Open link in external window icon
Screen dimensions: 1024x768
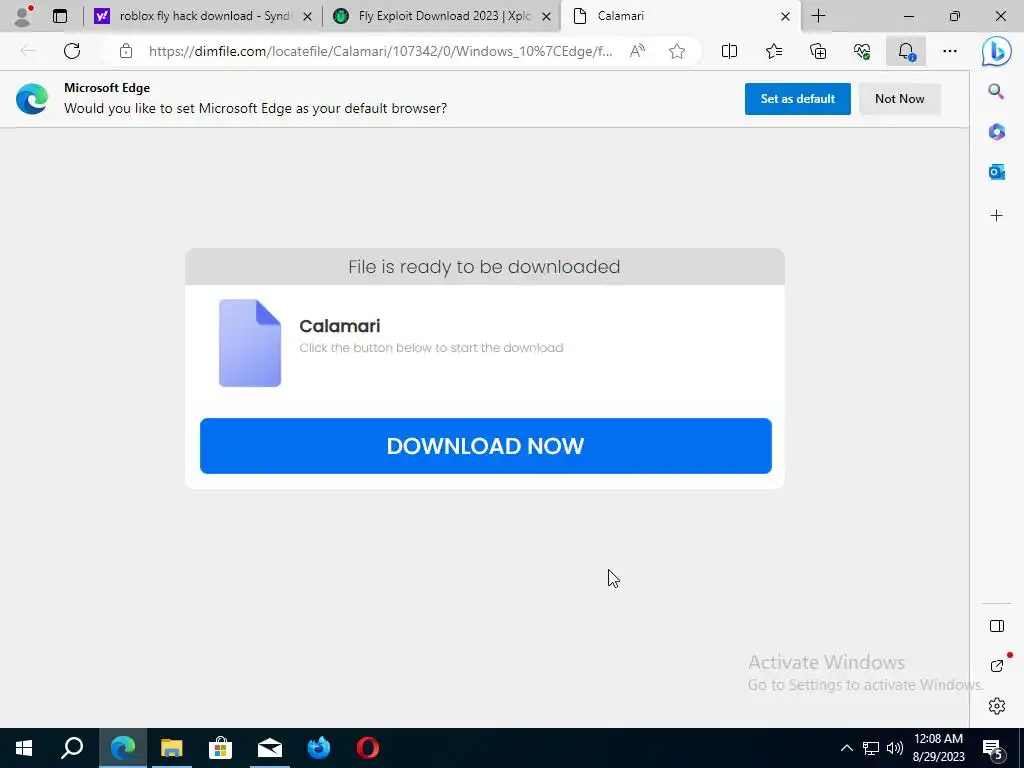point(997,666)
